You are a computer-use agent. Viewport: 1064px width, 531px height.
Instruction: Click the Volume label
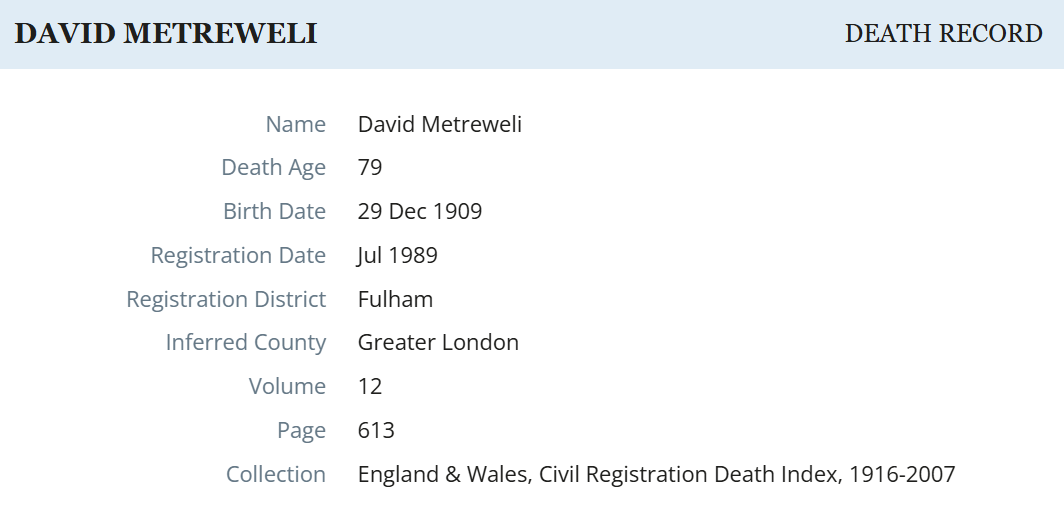pyautogui.click(x=287, y=386)
